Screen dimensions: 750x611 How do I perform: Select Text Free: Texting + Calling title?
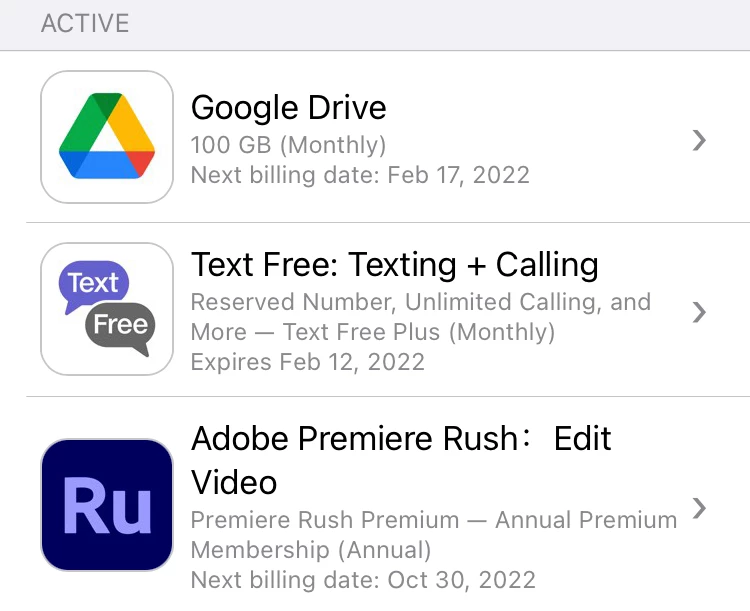click(x=395, y=265)
